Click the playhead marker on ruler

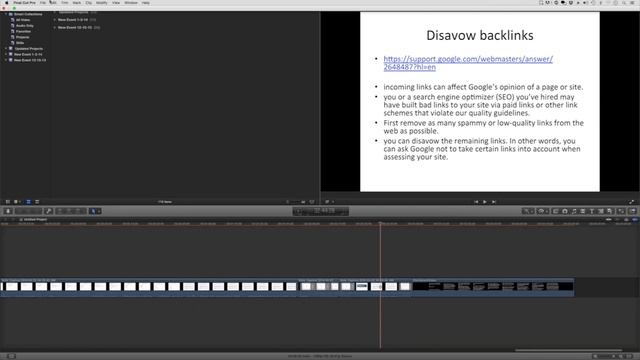pos(380,223)
